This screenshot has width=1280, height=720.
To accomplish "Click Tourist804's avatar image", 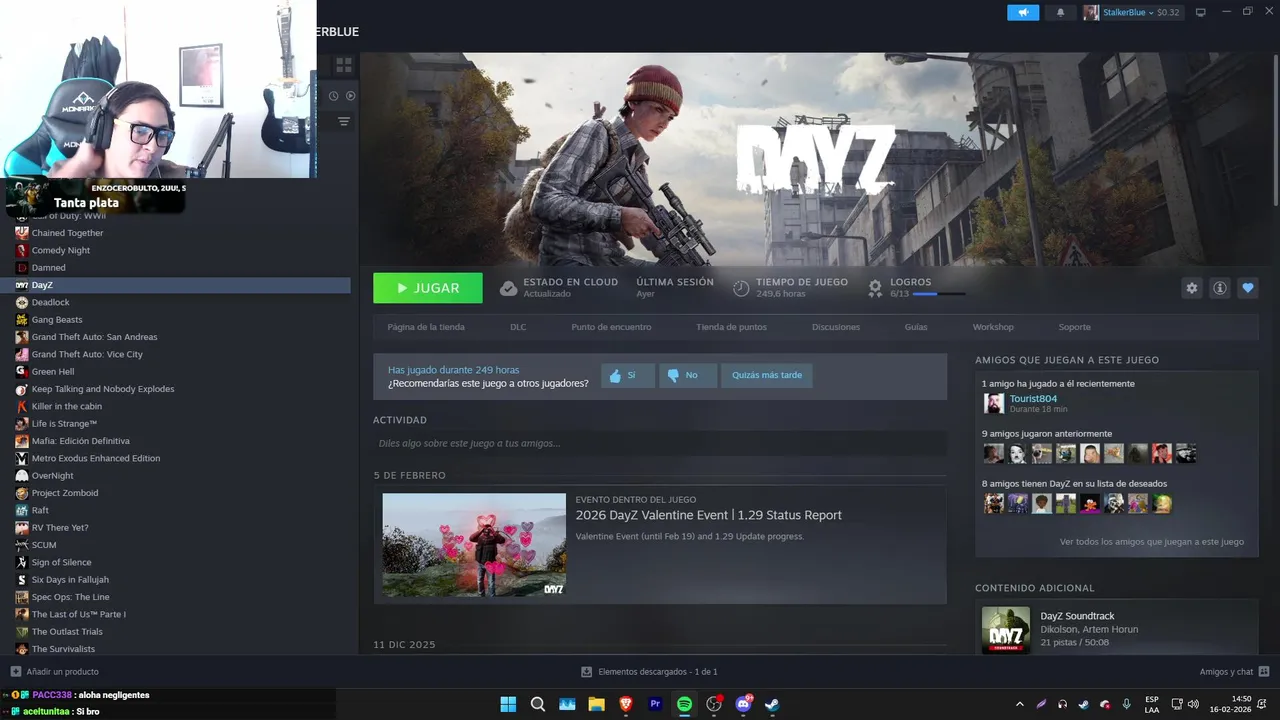I will pos(994,403).
